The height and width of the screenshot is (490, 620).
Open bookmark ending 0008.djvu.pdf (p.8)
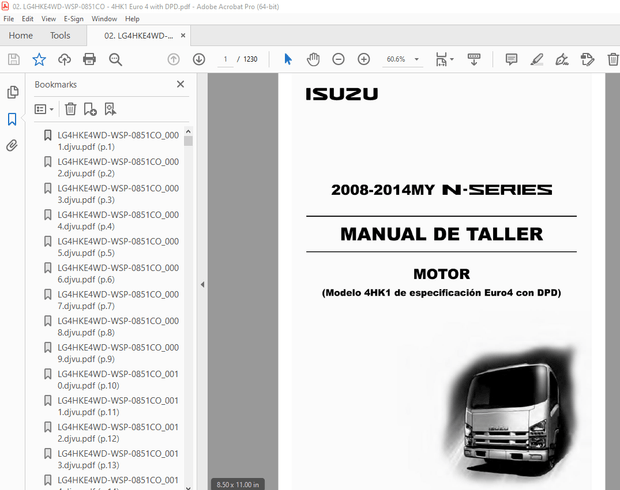(118, 326)
